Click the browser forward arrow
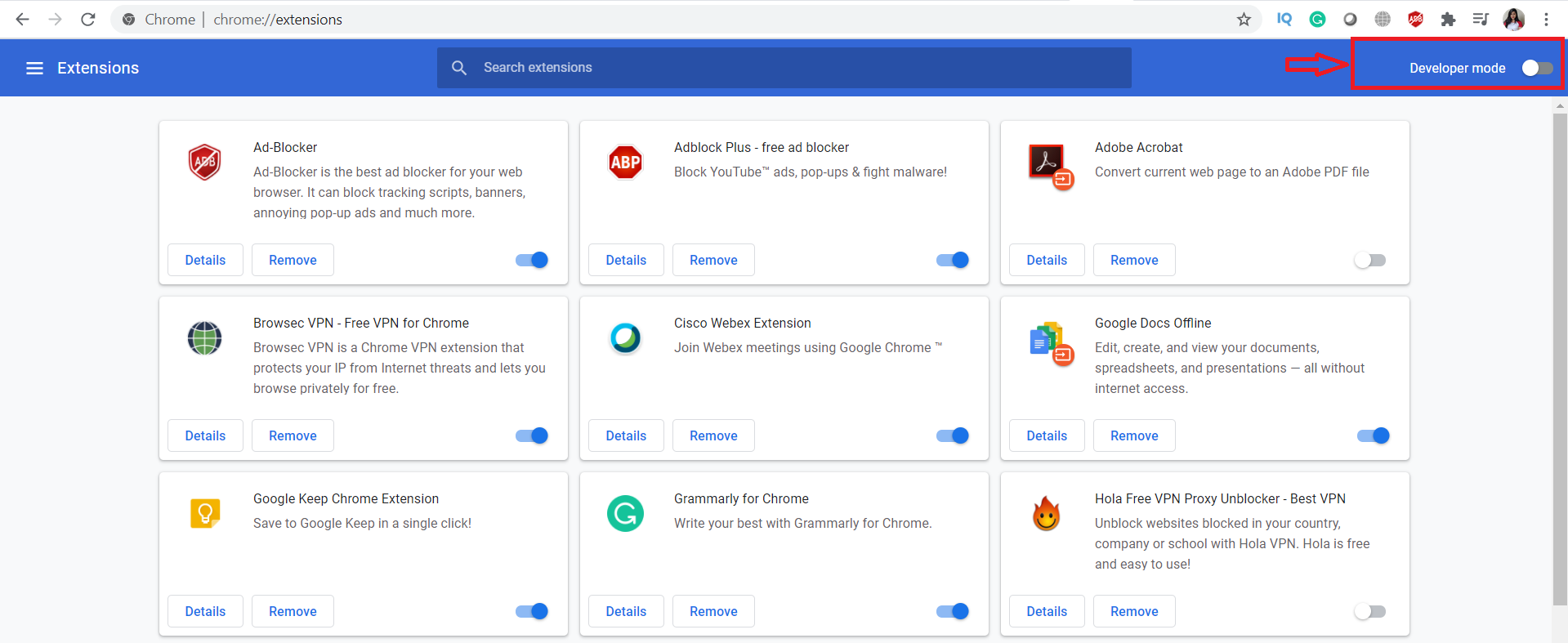The image size is (1568, 643). 56,19
